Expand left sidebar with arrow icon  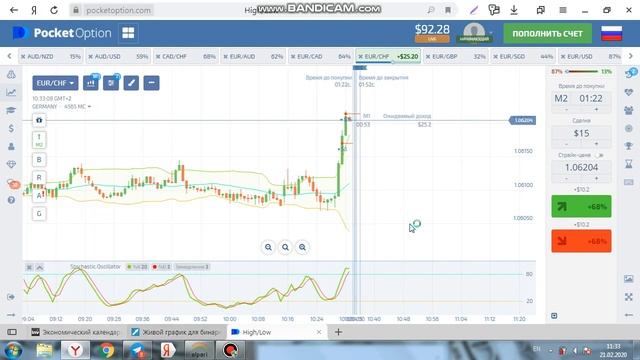(11, 315)
